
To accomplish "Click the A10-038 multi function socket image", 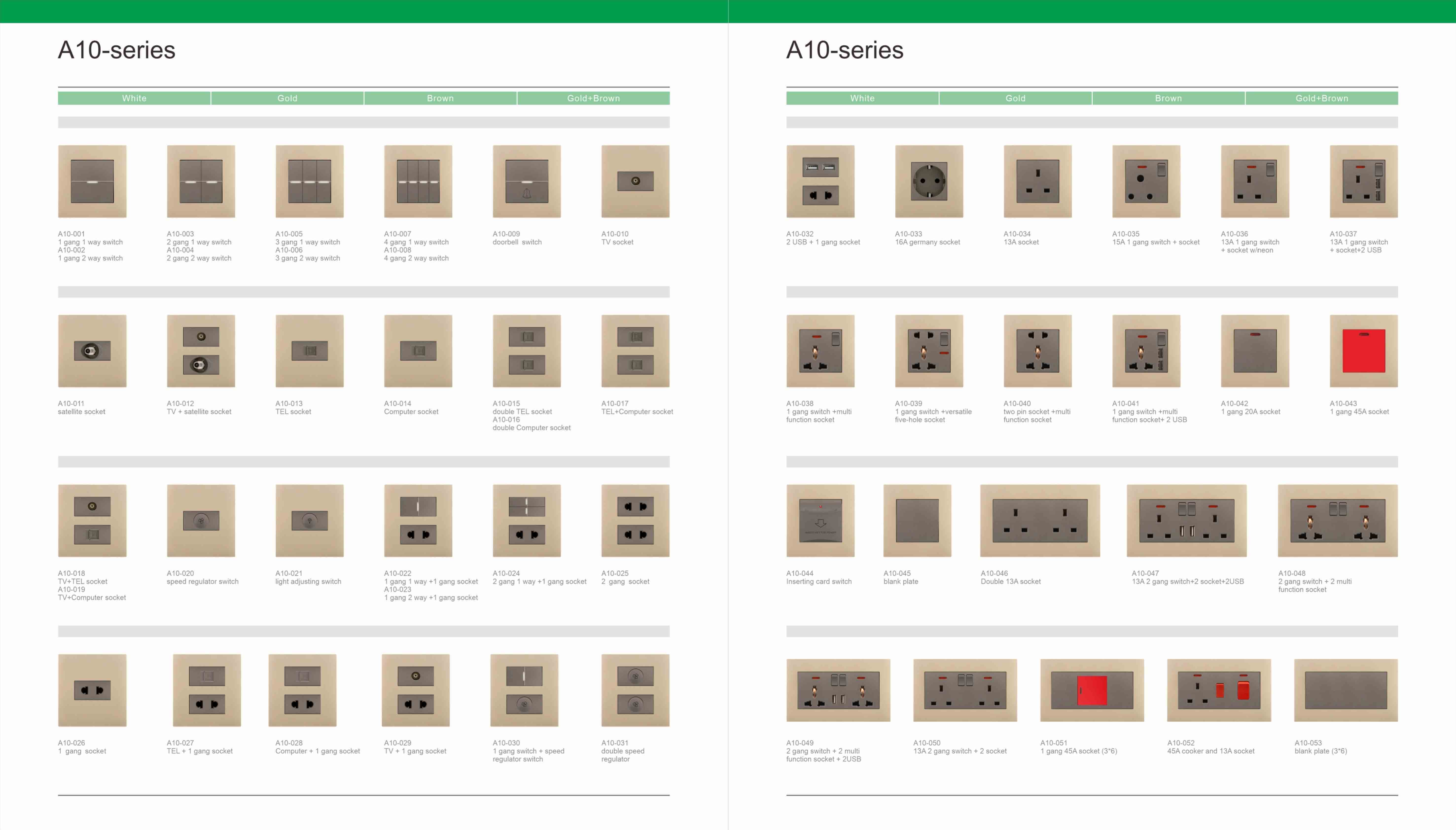I will 820,351.
